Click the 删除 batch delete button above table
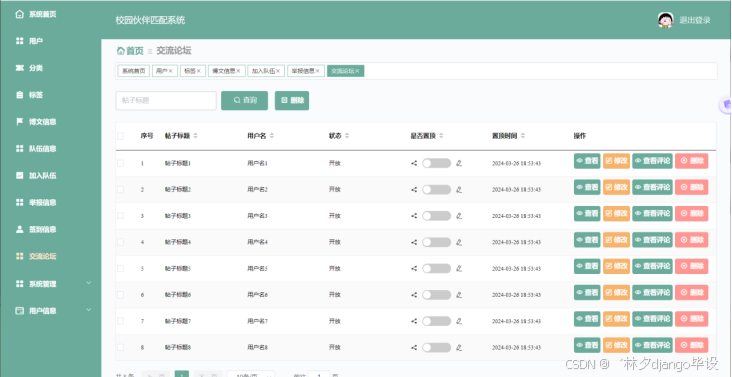The height and width of the screenshot is (377, 732). 292,100
